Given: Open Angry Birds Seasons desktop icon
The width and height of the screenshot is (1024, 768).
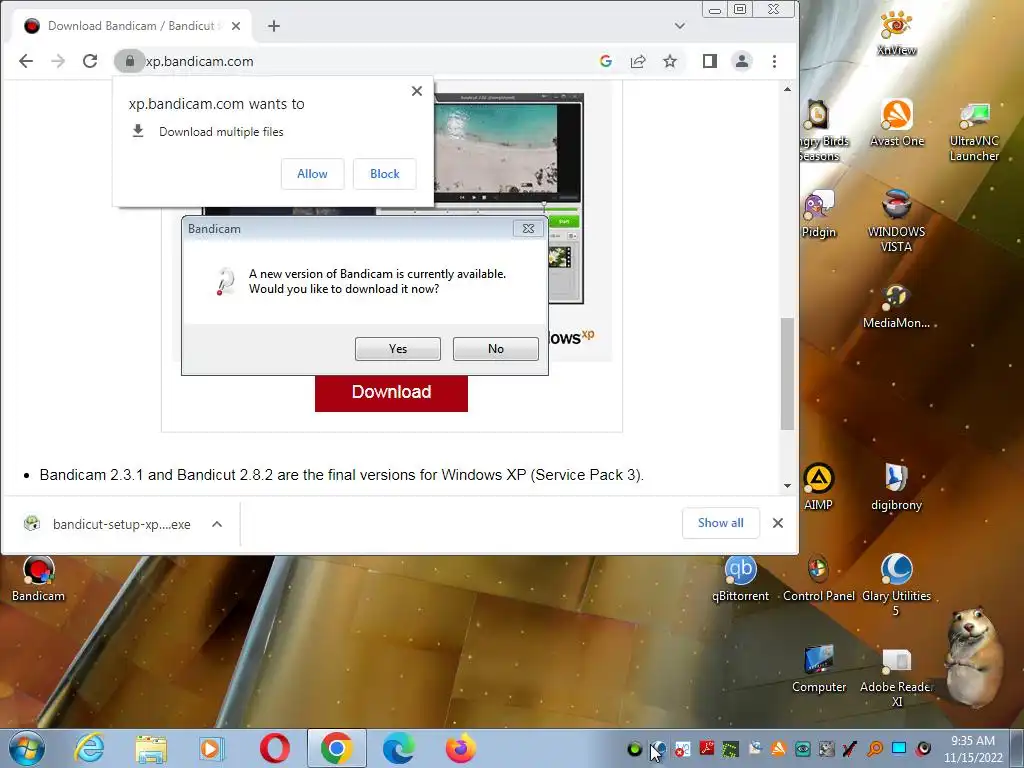Looking at the screenshot, I should [x=820, y=131].
